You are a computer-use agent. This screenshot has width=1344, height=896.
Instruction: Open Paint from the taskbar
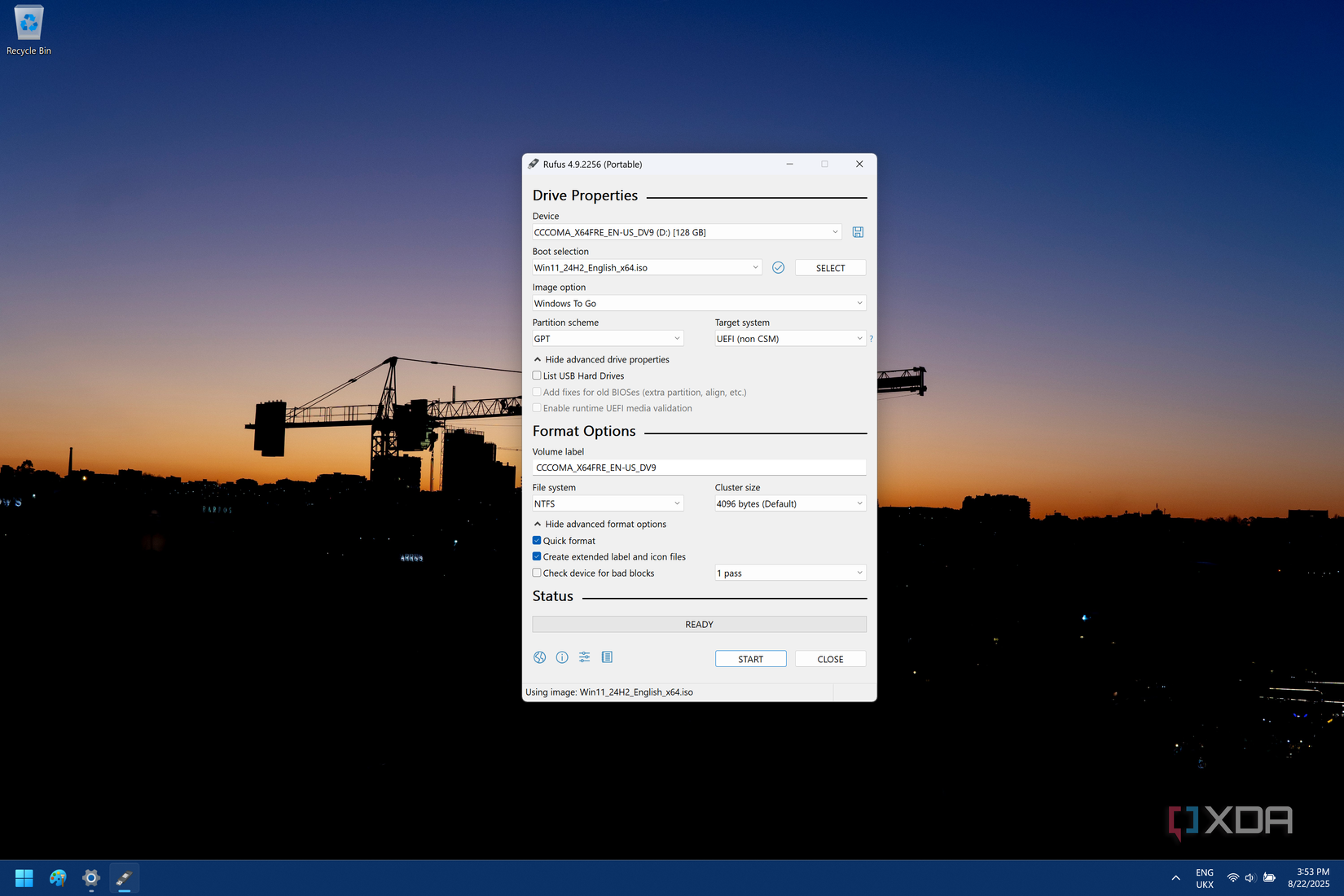click(x=57, y=877)
